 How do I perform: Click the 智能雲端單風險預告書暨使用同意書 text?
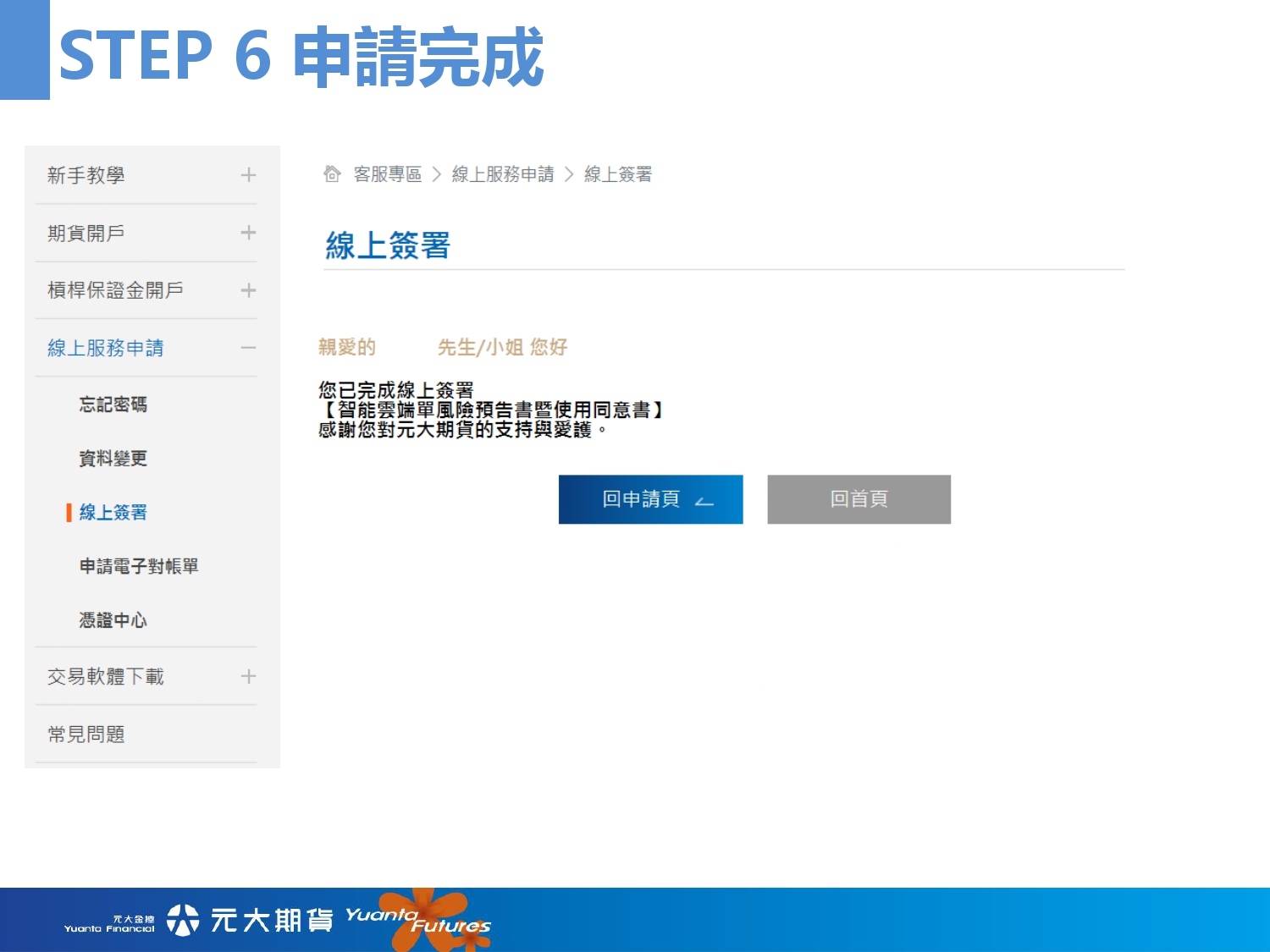coord(494,410)
